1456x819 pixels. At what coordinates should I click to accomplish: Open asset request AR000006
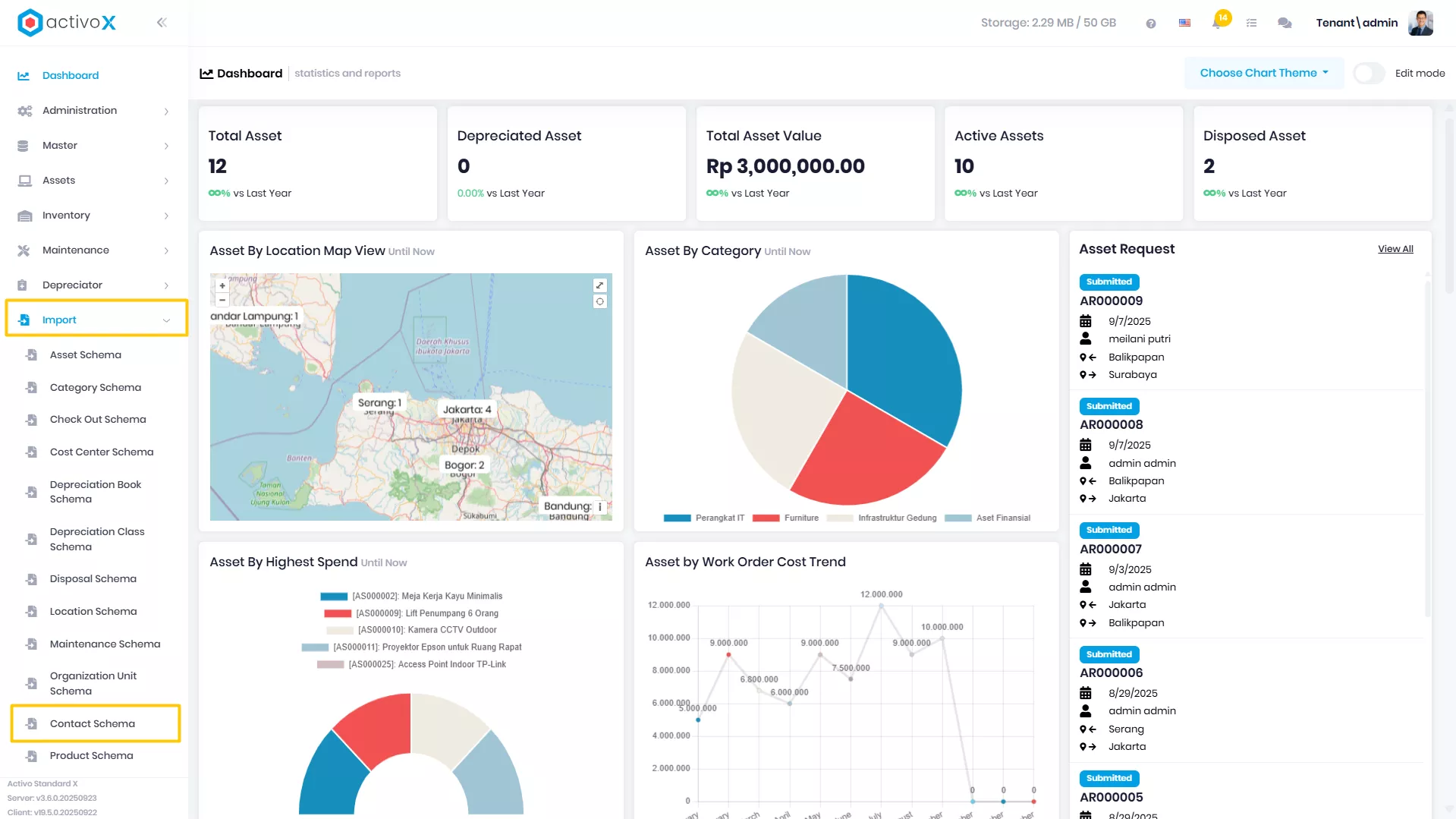point(1111,673)
